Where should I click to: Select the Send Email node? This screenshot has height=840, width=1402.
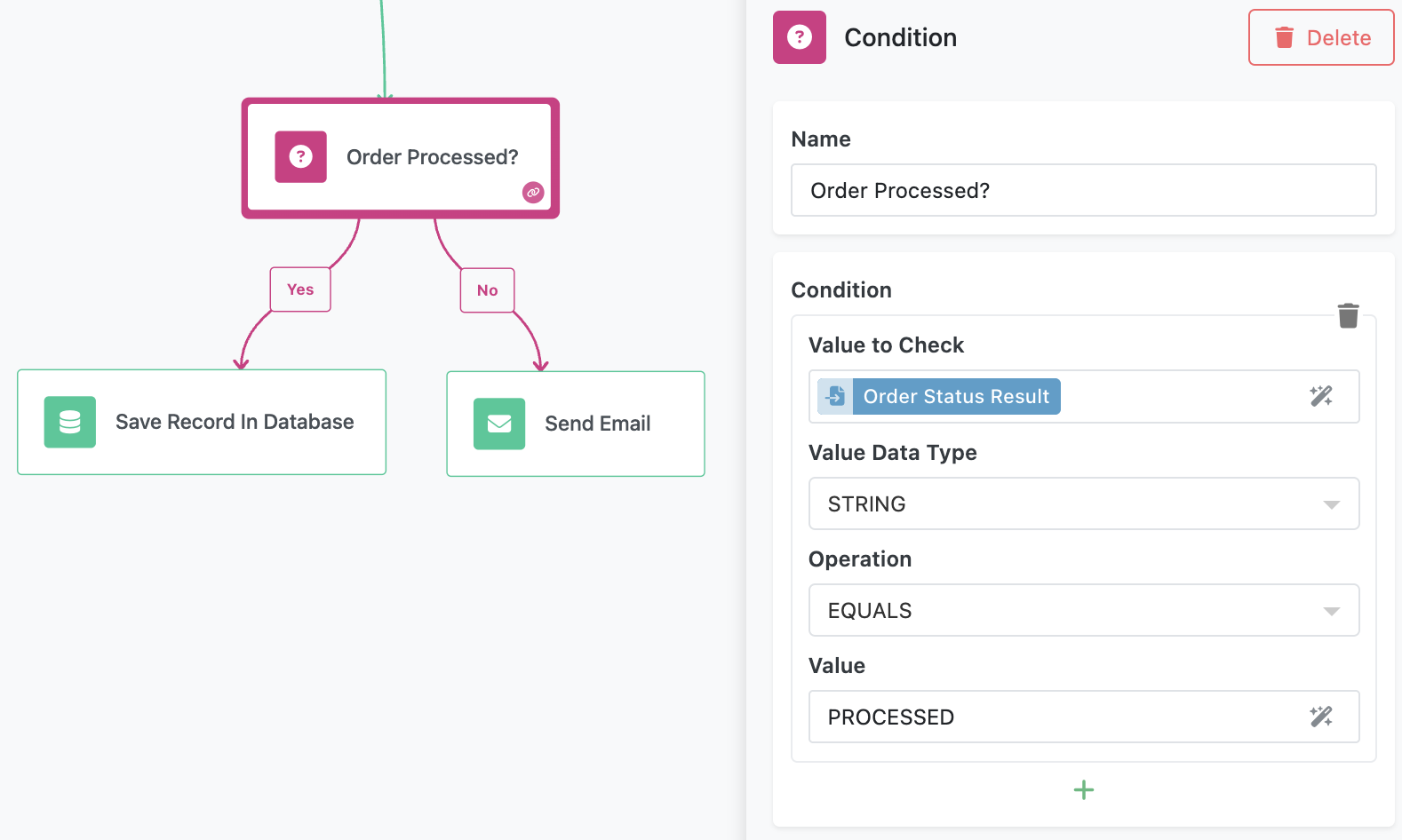click(x=575, y=424)
